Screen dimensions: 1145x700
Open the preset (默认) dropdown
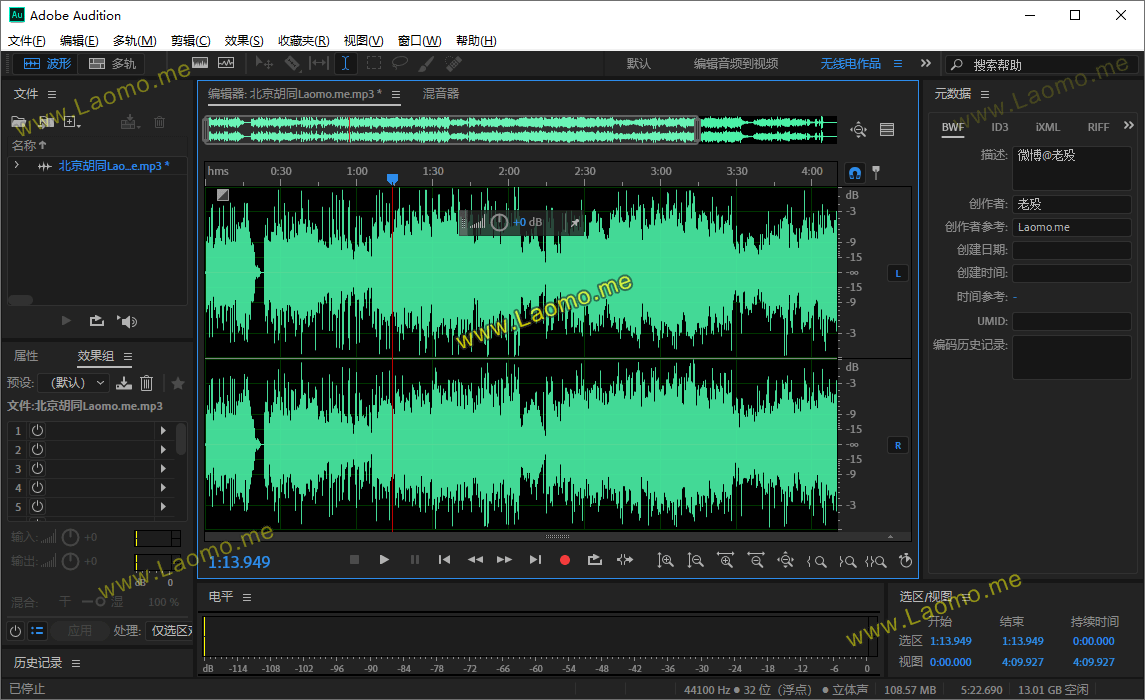75,382
